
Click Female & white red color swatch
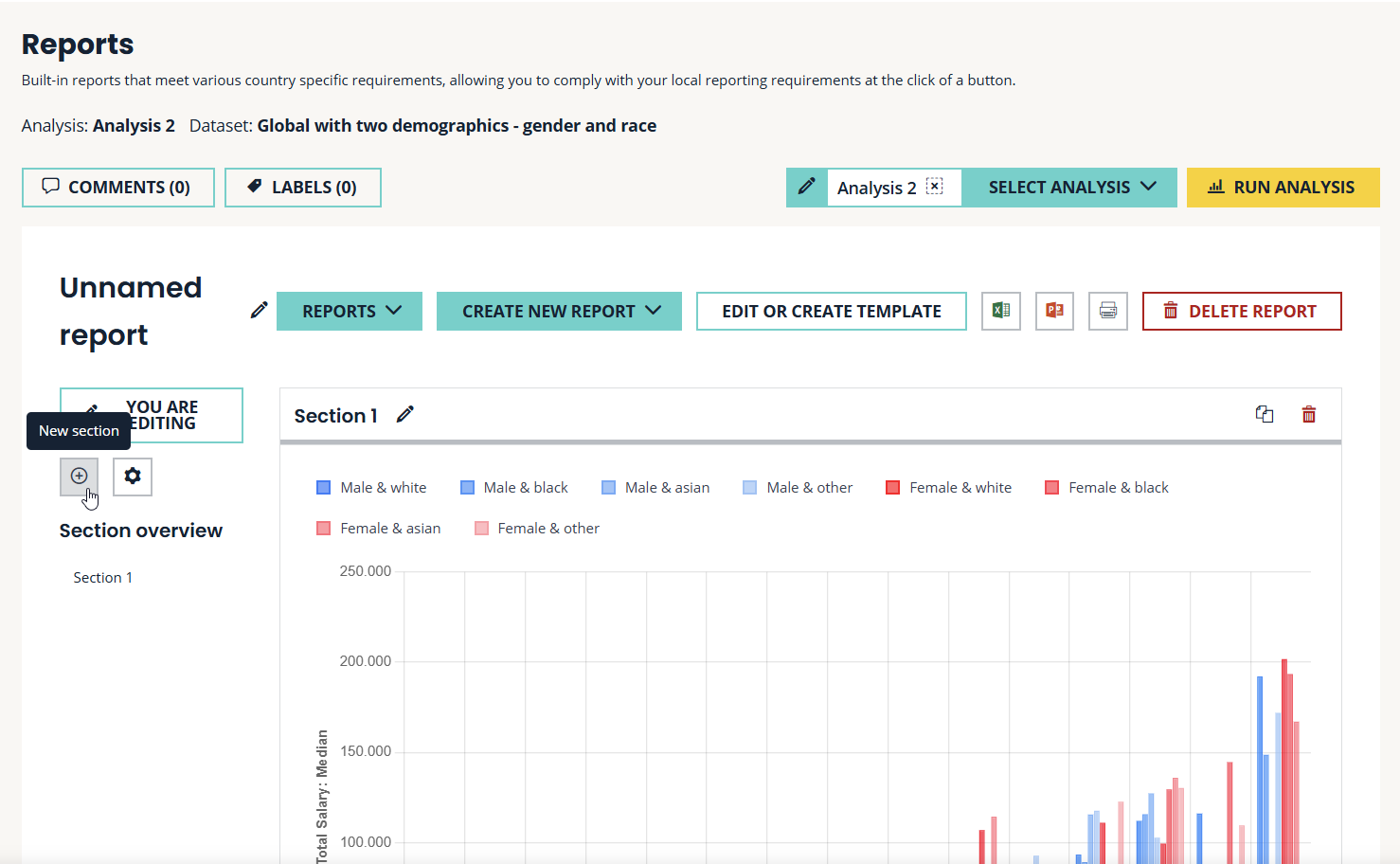coord(892,488)
